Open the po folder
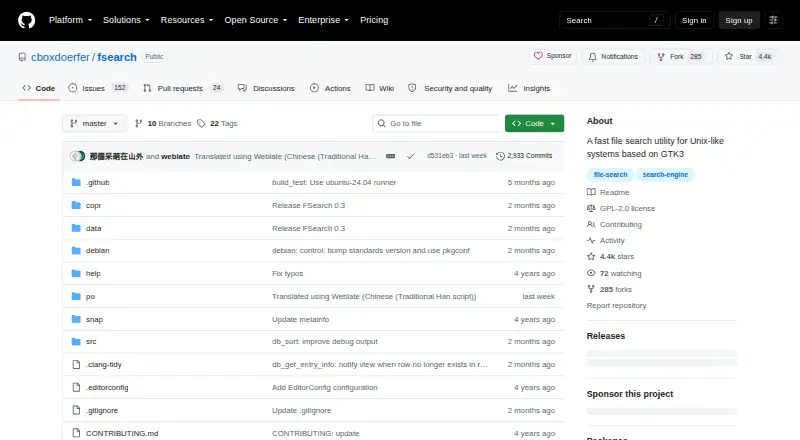Image resolution: width=800 pixels, height=440 pixels. (90, 297)
